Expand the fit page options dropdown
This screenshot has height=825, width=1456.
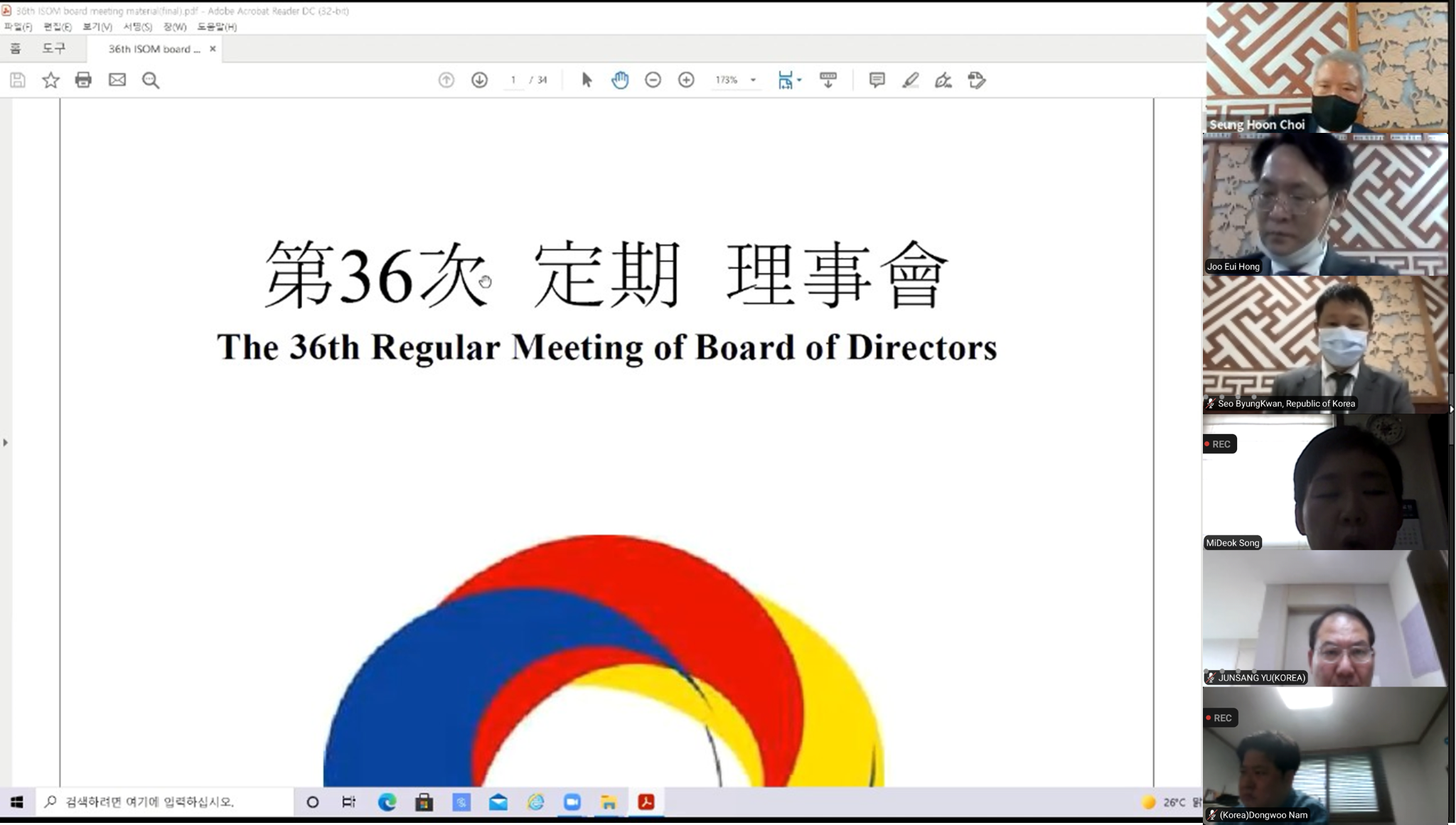tap(799, 80)
